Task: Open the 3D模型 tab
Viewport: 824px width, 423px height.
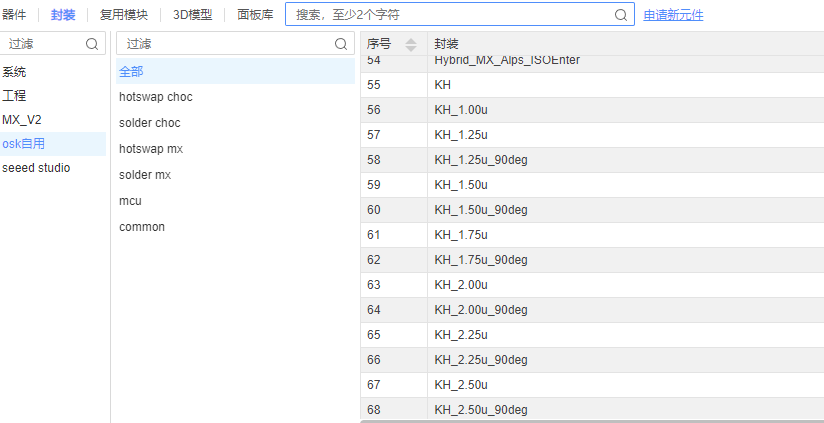Action: pyautogui.click(x=192, y=15)
